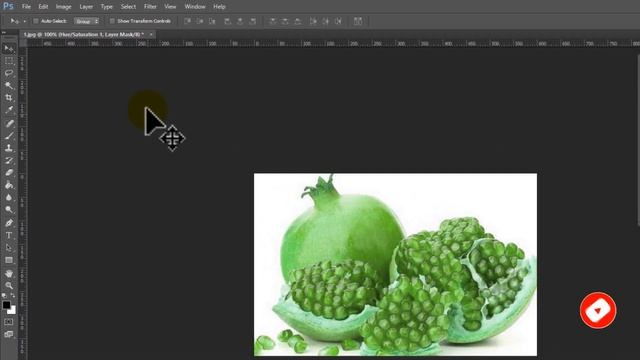This screenshot has height=360, width=640.
Task: Swap foreground and background colors
Action: pos(13,296)
